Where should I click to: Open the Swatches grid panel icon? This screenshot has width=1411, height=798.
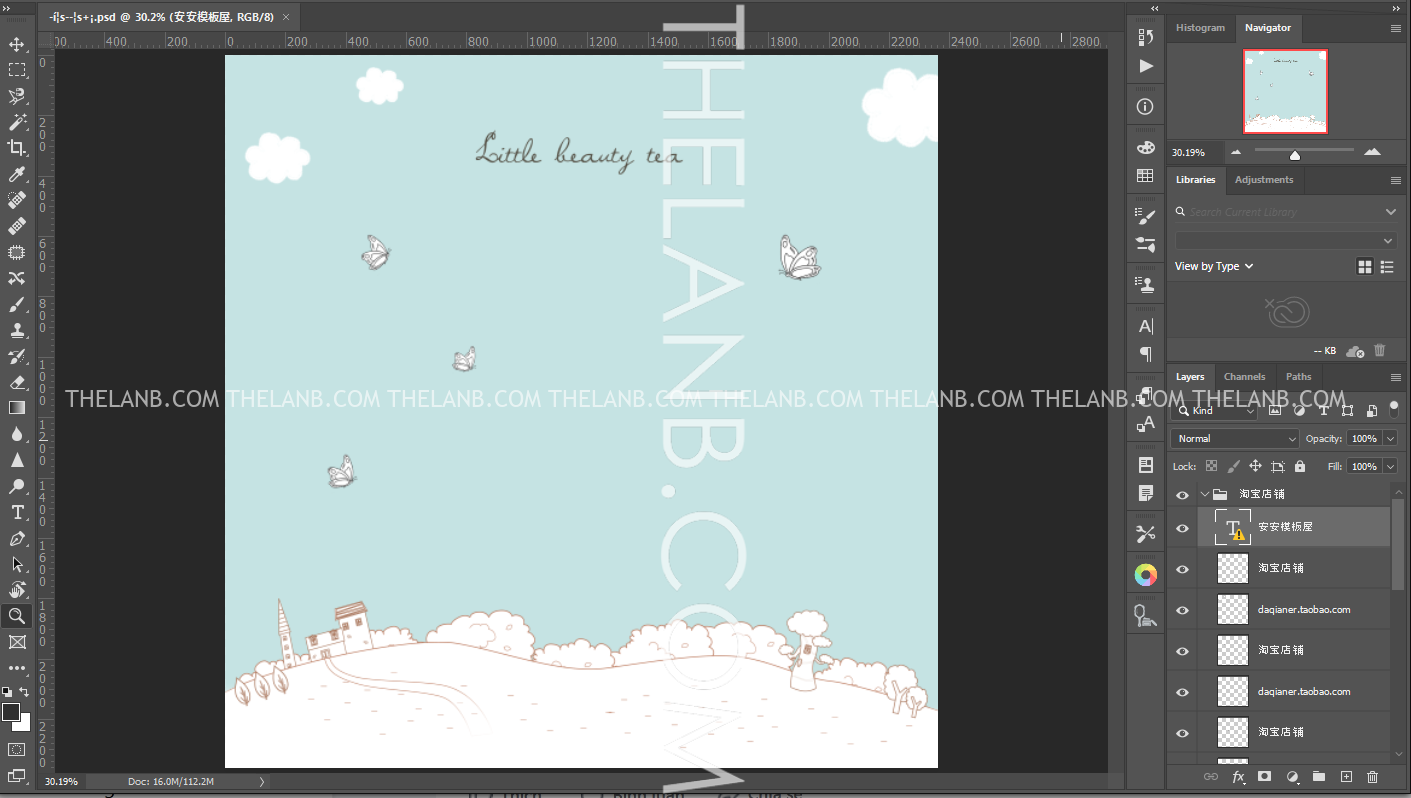[x=1146, y=176]
